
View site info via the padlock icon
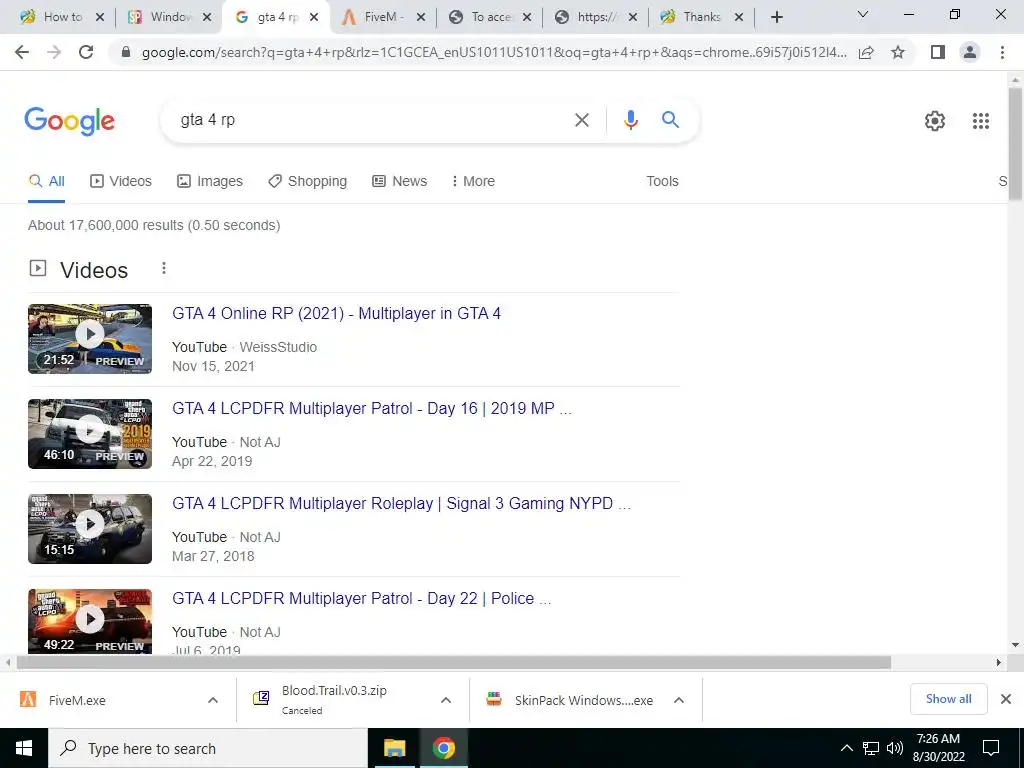pos(127,52)
